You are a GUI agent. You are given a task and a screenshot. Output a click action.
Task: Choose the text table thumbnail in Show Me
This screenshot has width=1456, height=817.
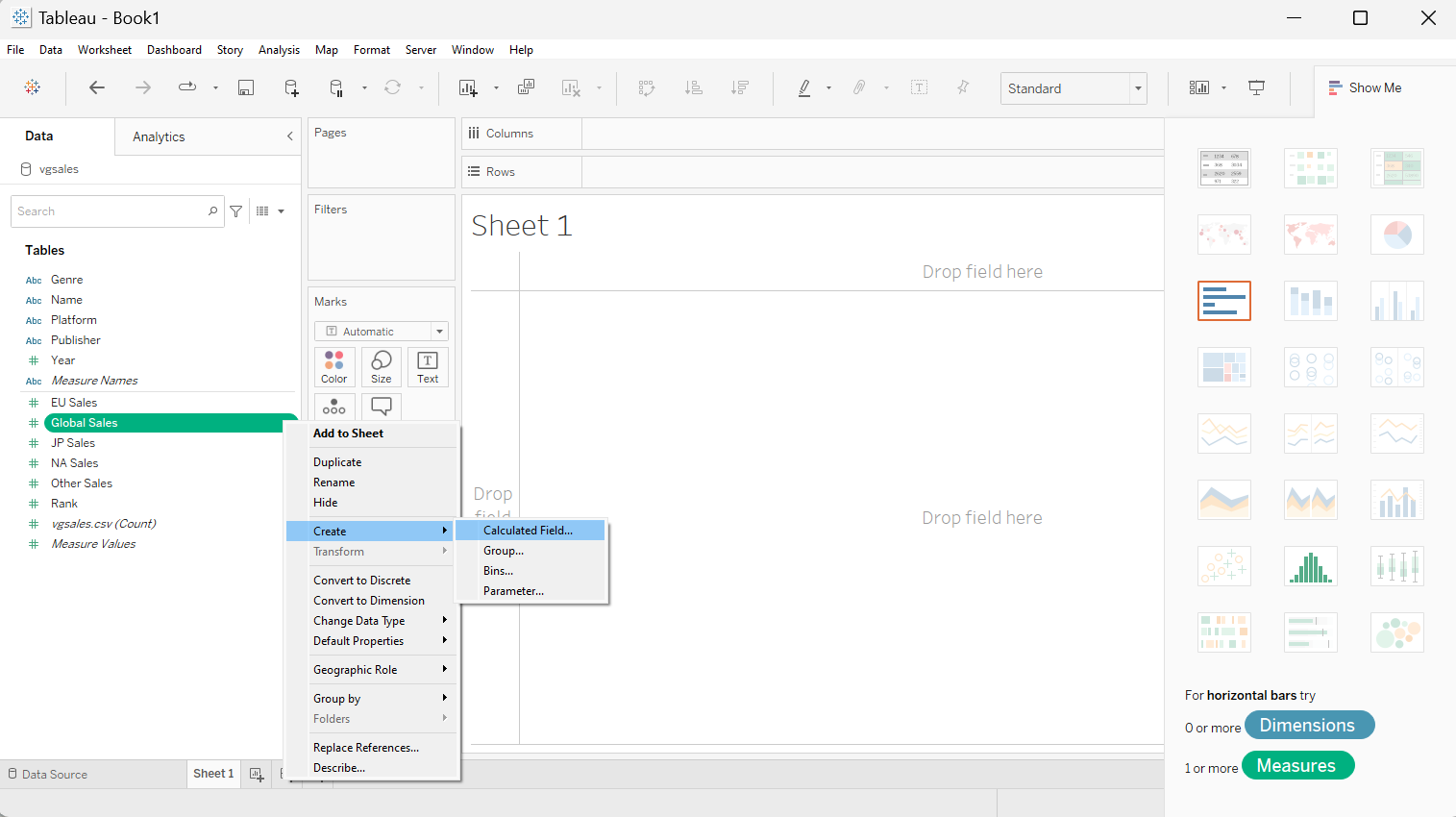tap(1224, 168)
